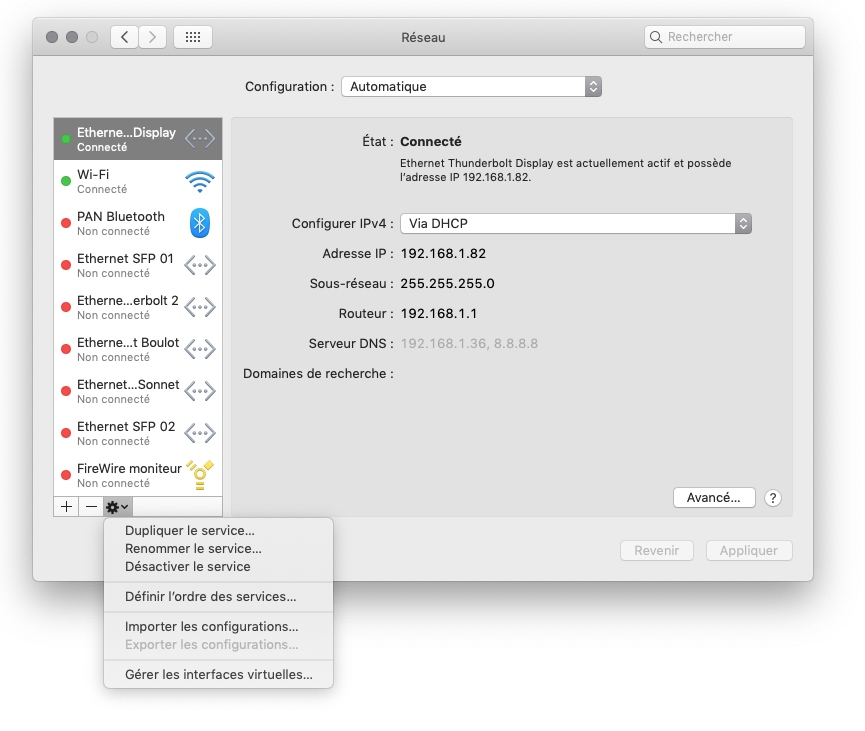Open the gear action menu
865x731 pixels.
(118, 506)
